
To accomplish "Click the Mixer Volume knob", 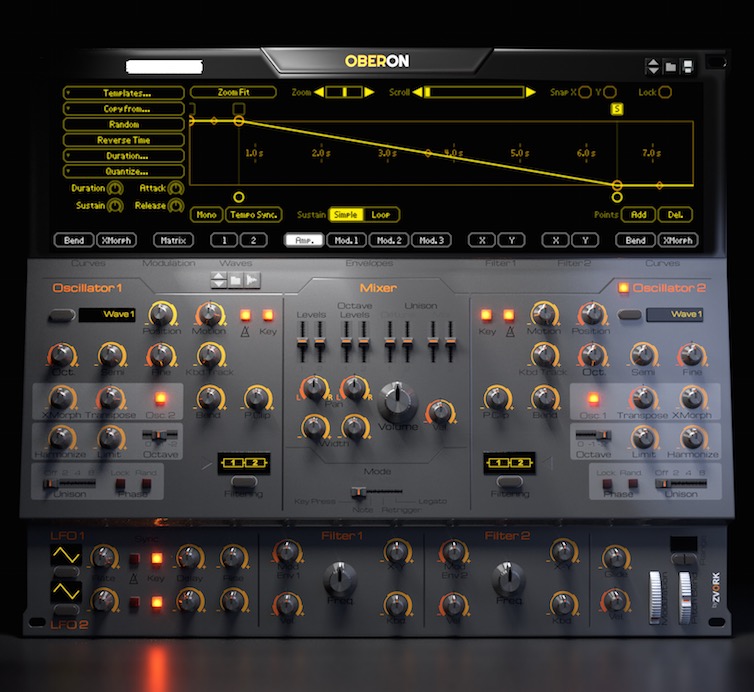I will coord(397,402).
